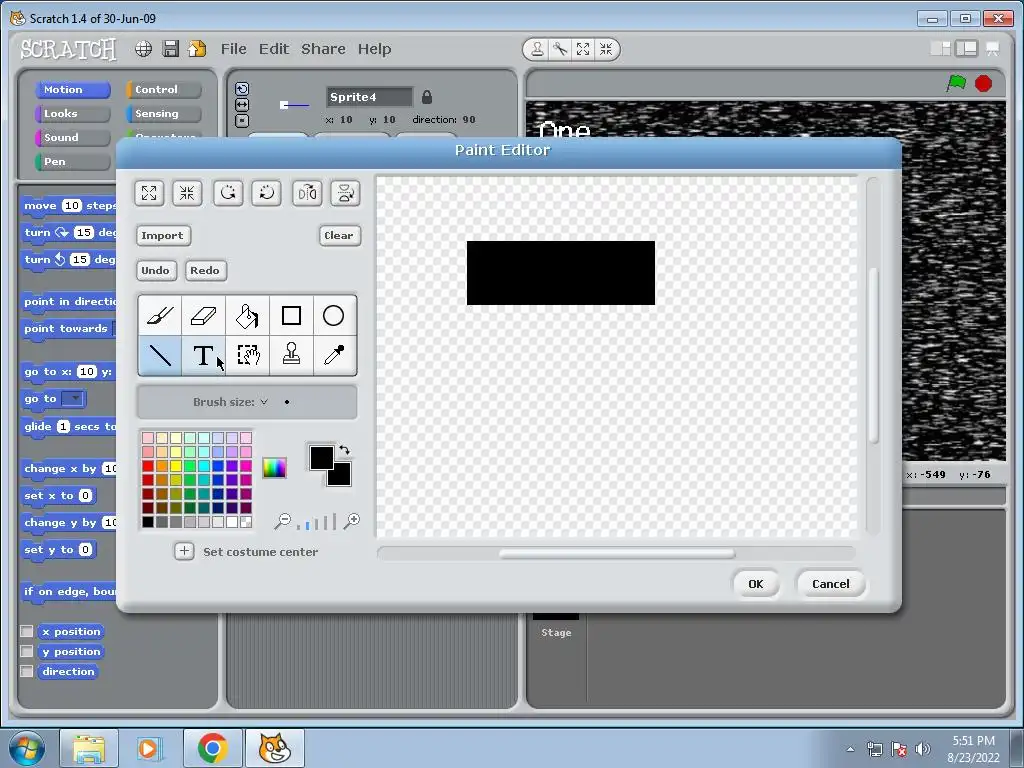Click the Undo button
This screenshot has height=768, width=1024.
(155, 270)
